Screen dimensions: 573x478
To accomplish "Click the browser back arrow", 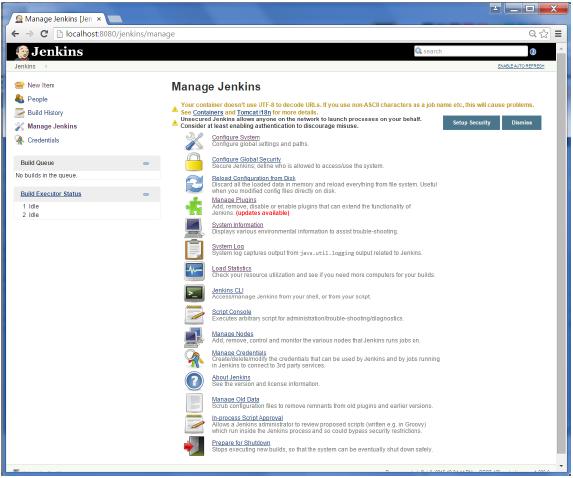I will [x=15, y=34].
